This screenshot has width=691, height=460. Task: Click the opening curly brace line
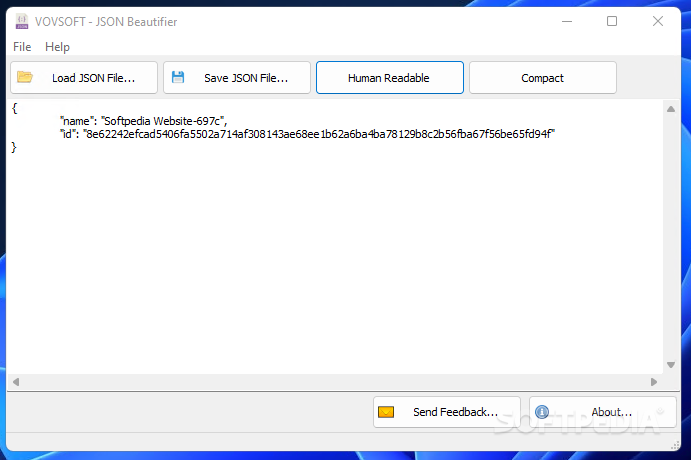15,108
